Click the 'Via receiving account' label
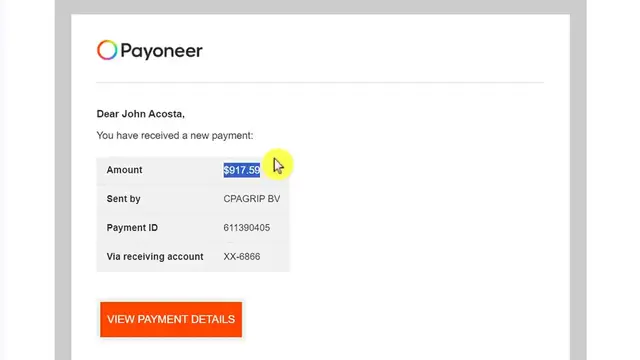The width and height of the screenshot is (640, 360). [155, 257]
